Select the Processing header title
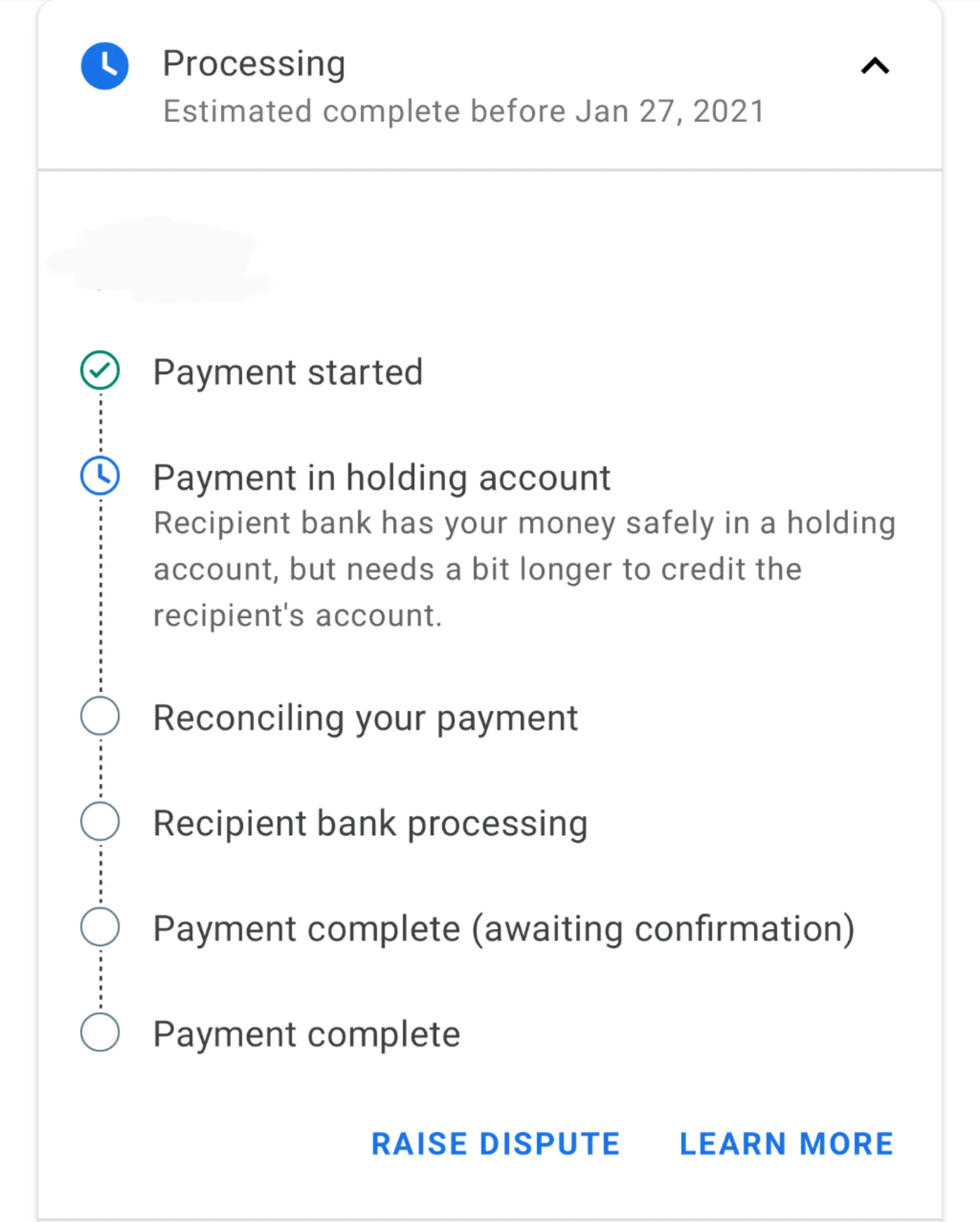 (254, 63)
